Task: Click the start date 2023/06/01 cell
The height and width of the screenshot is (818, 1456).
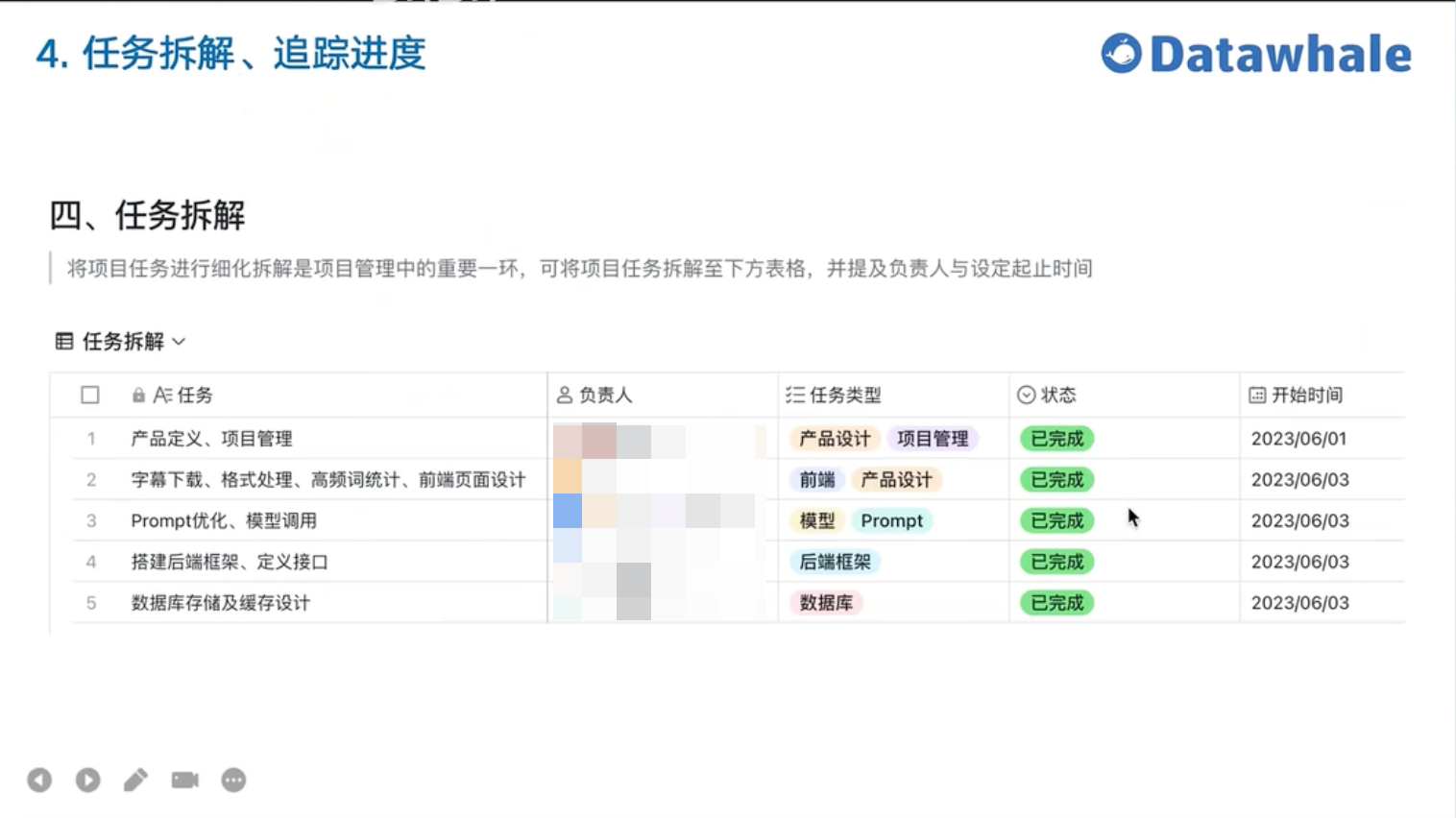Action: 1298,438
